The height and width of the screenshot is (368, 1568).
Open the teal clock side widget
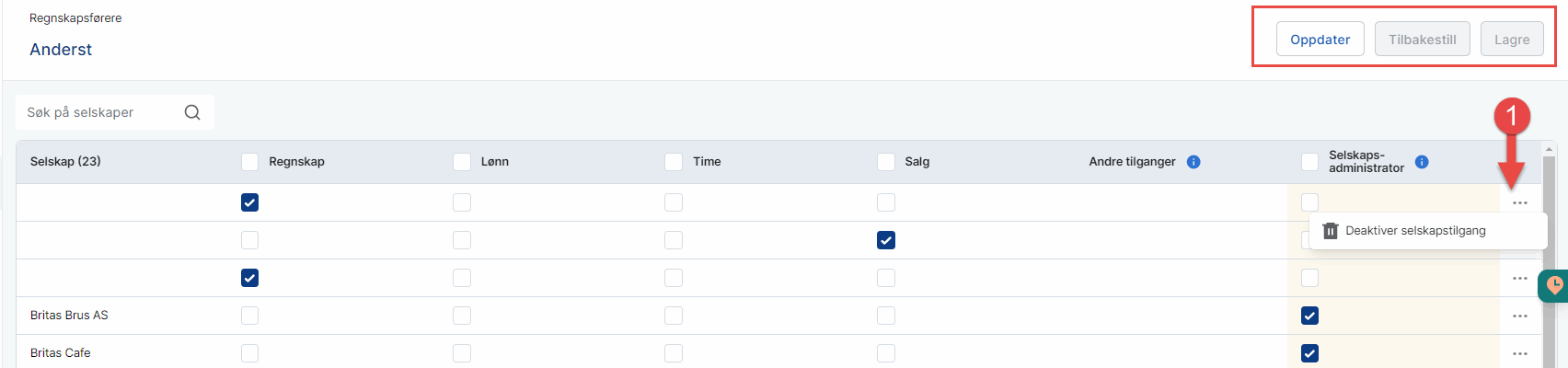click(1555, 285)
